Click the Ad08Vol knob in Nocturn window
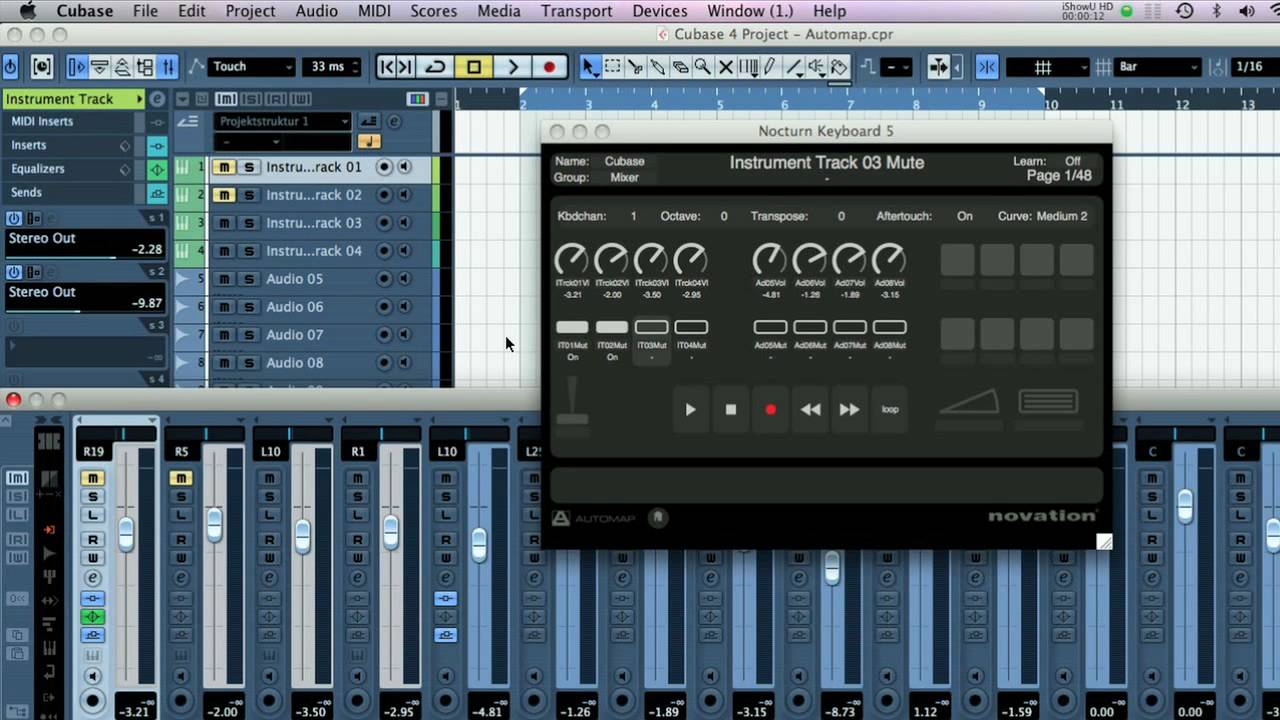 pos(889,260)
